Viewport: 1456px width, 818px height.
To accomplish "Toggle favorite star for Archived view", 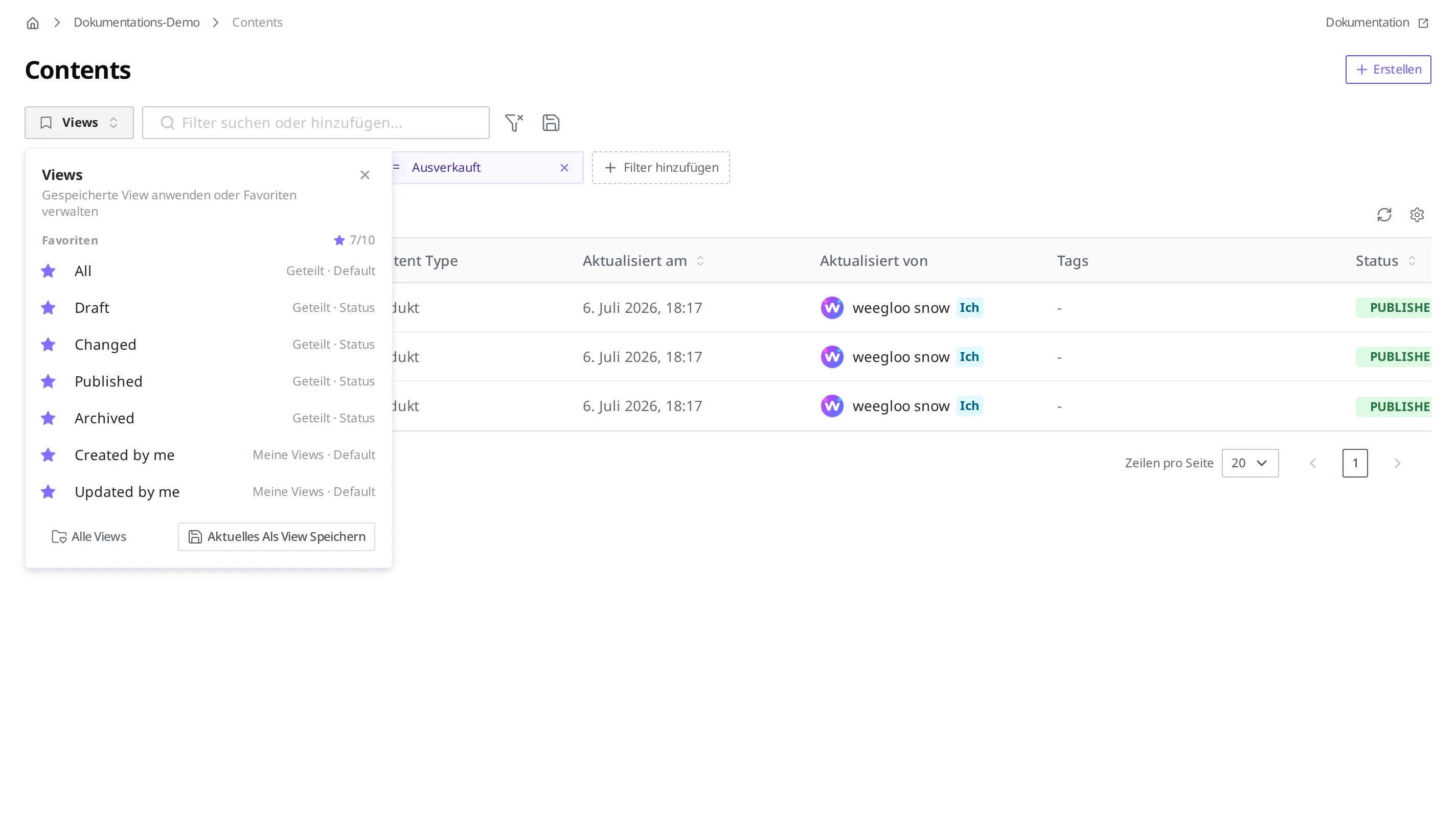I will tap(49, 418).
